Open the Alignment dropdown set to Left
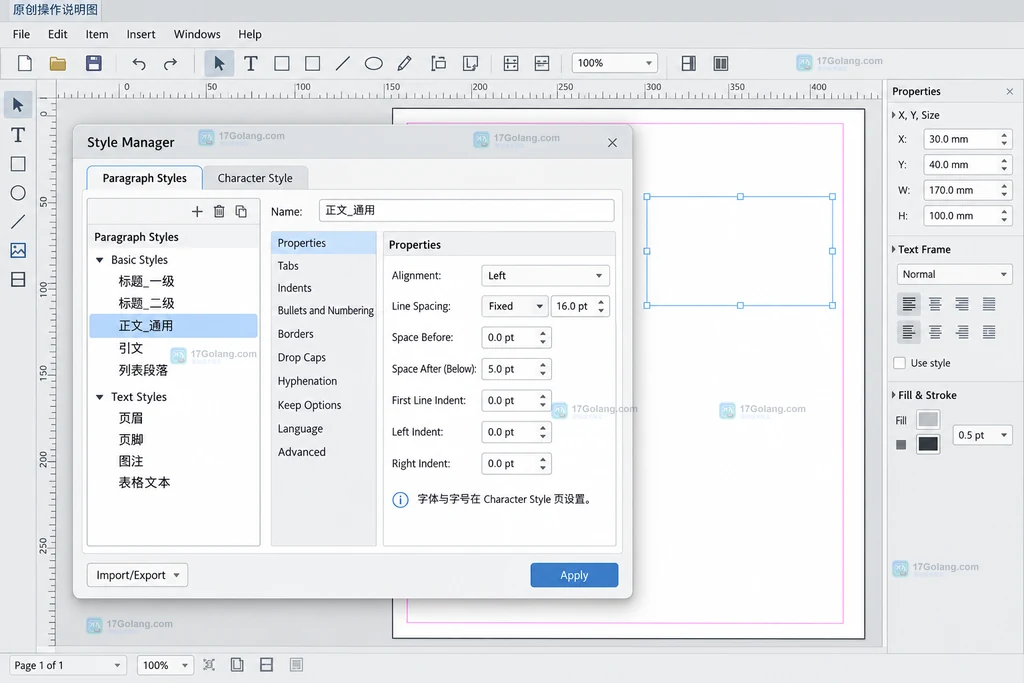 (x=545, y=276)
